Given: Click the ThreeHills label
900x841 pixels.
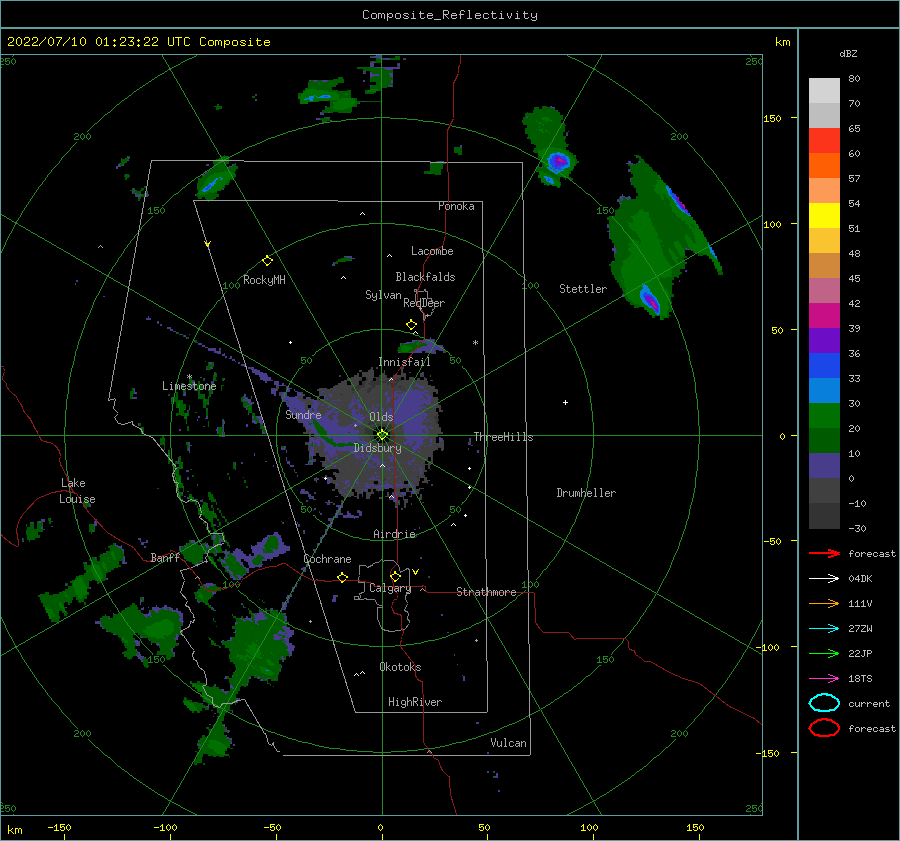Looking at the screenshot, I should click(503, 437).
